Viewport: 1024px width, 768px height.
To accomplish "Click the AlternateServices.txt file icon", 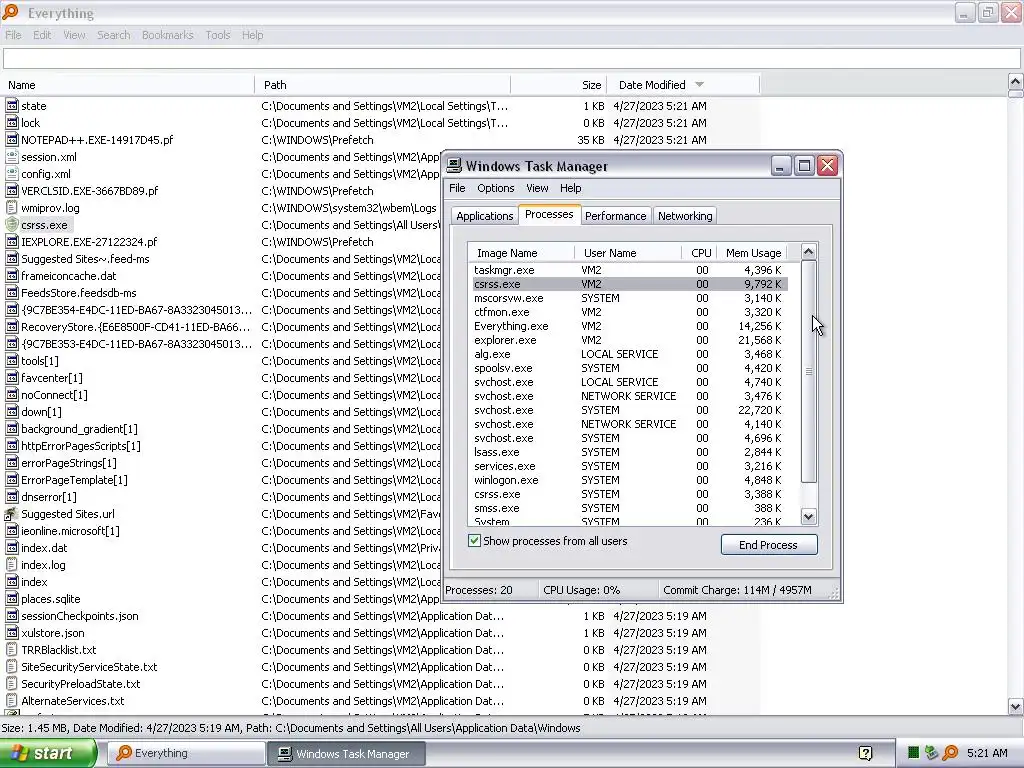I will [12, 701].
